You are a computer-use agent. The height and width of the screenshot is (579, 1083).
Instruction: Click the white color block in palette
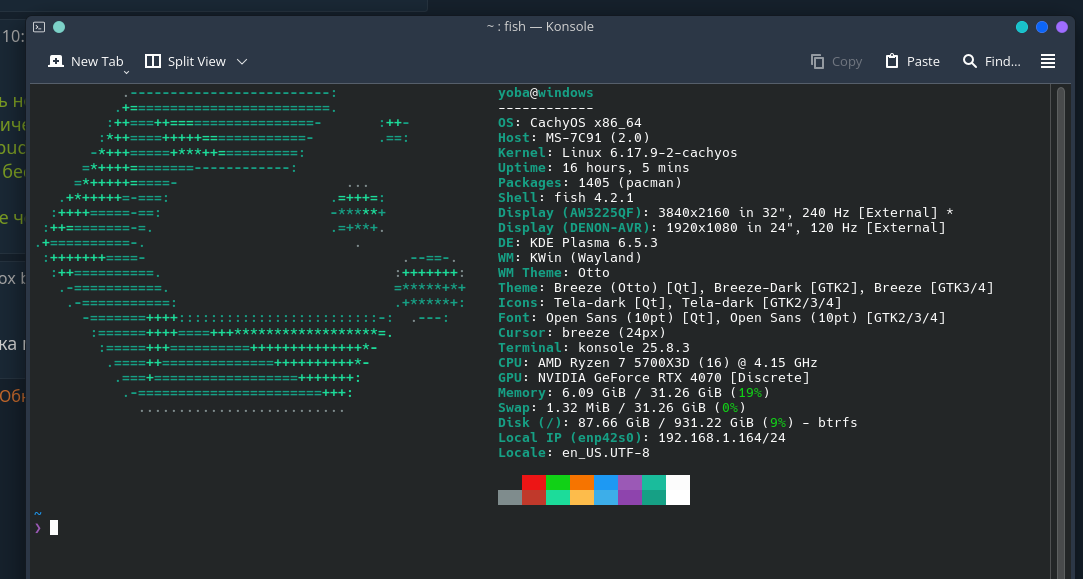[677, 489]
